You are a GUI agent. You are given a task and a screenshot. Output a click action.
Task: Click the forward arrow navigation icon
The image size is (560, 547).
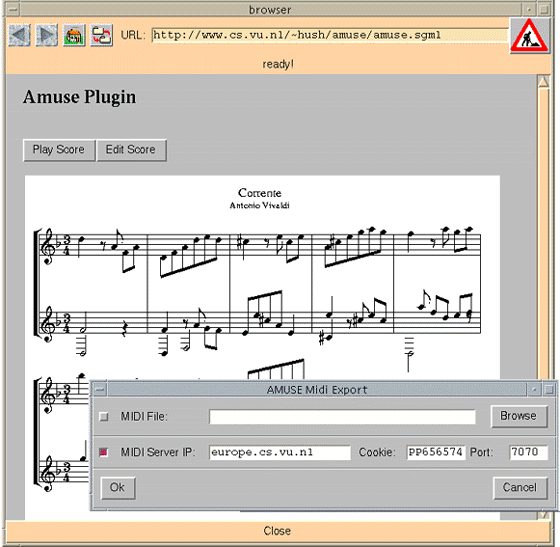point(46,35)
